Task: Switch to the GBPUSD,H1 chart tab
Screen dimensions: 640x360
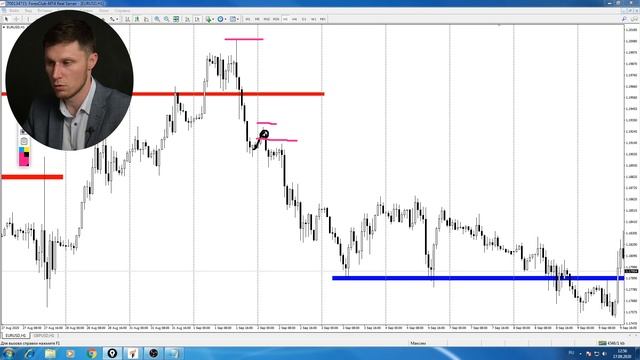Action: (44, 336)
